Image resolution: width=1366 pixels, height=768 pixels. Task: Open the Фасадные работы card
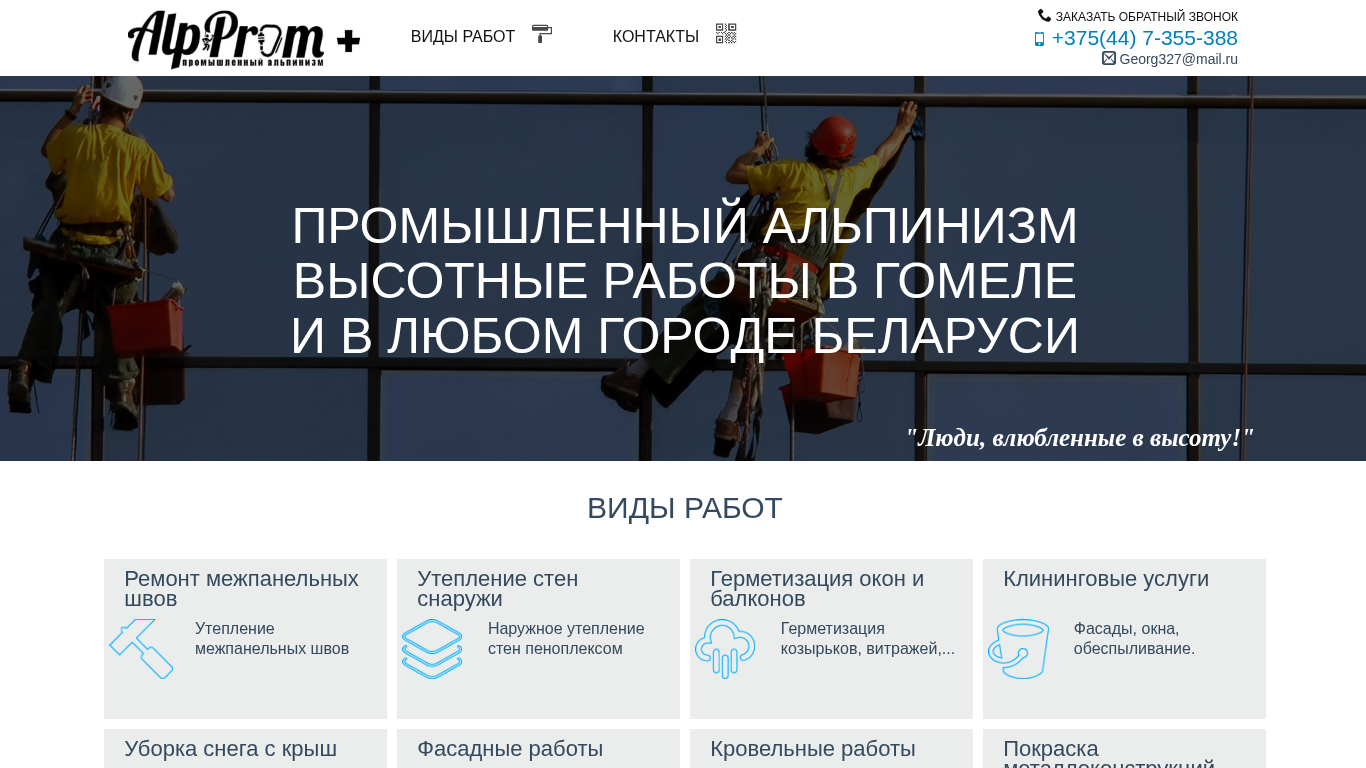(538, 749)
